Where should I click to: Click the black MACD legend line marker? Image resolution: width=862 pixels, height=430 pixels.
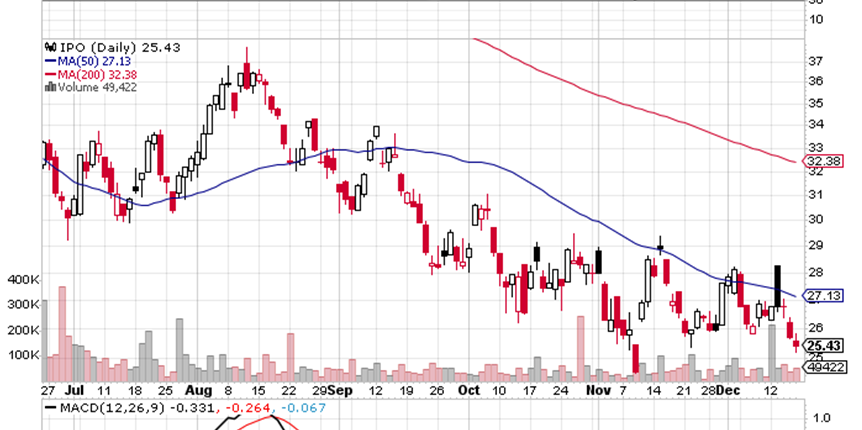(x=48, y=408)
